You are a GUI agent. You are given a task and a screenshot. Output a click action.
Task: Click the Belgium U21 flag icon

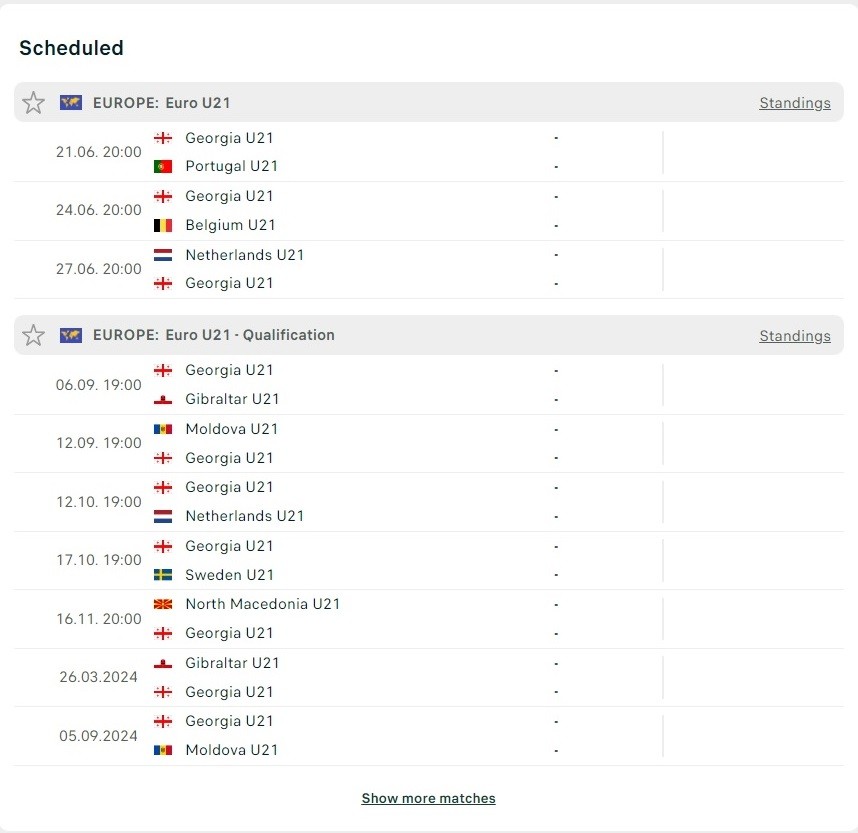pyautogui.click(x=163, y=225)
